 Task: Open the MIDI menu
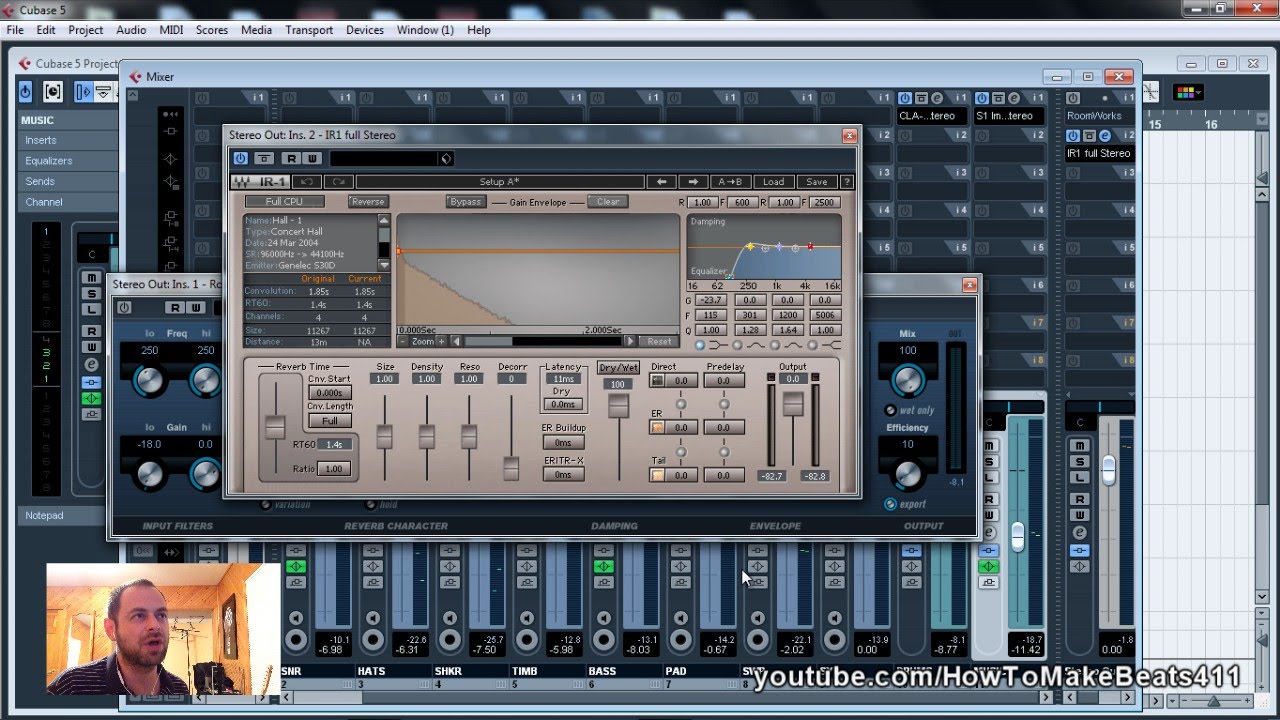coord(171,30)
